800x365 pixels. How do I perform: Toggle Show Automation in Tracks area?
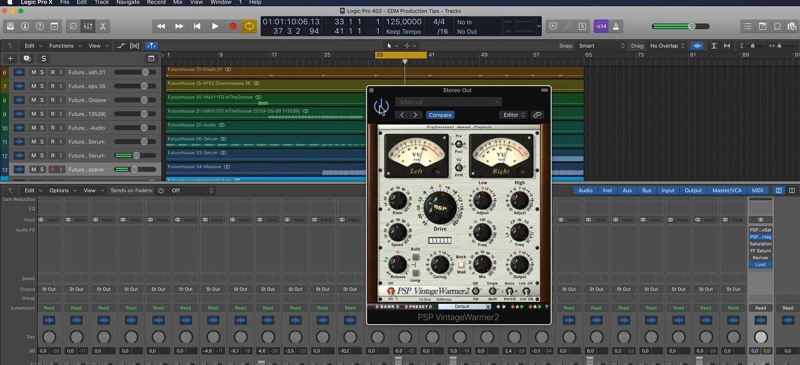121,46
